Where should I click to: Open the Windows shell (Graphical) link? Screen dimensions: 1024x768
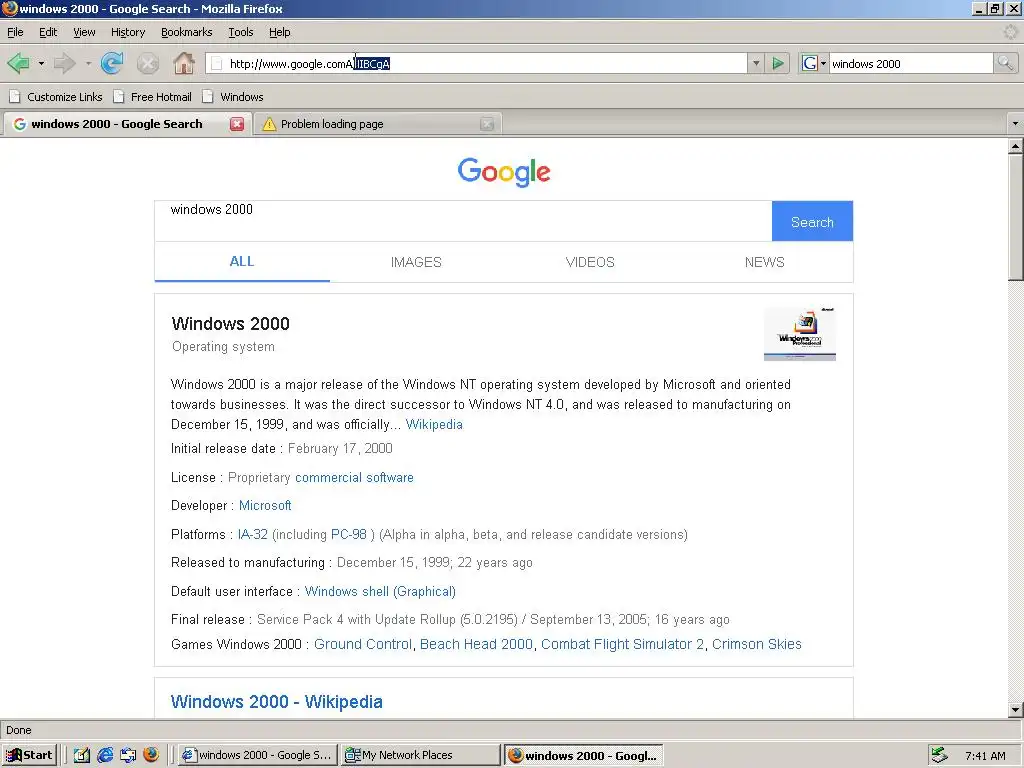[380, 592]
